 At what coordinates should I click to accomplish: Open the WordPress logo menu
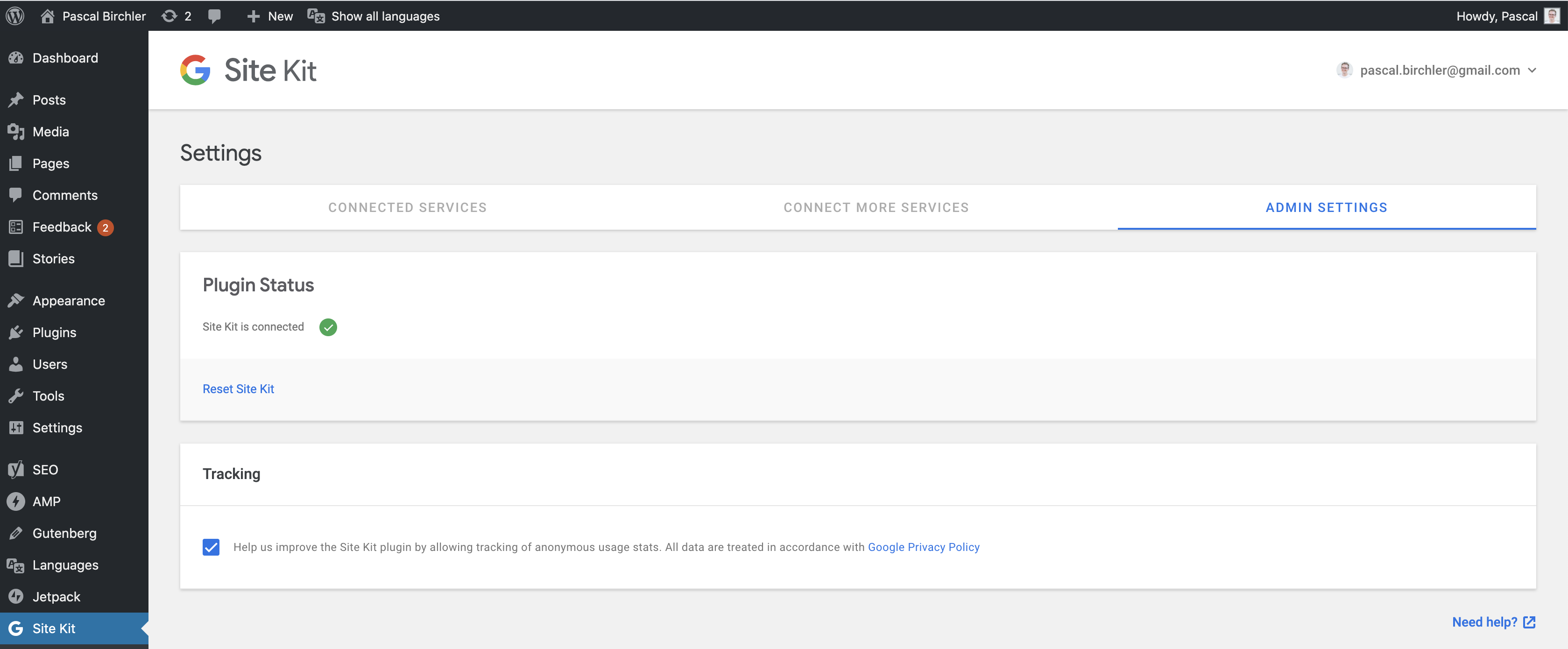coord(14,16)
